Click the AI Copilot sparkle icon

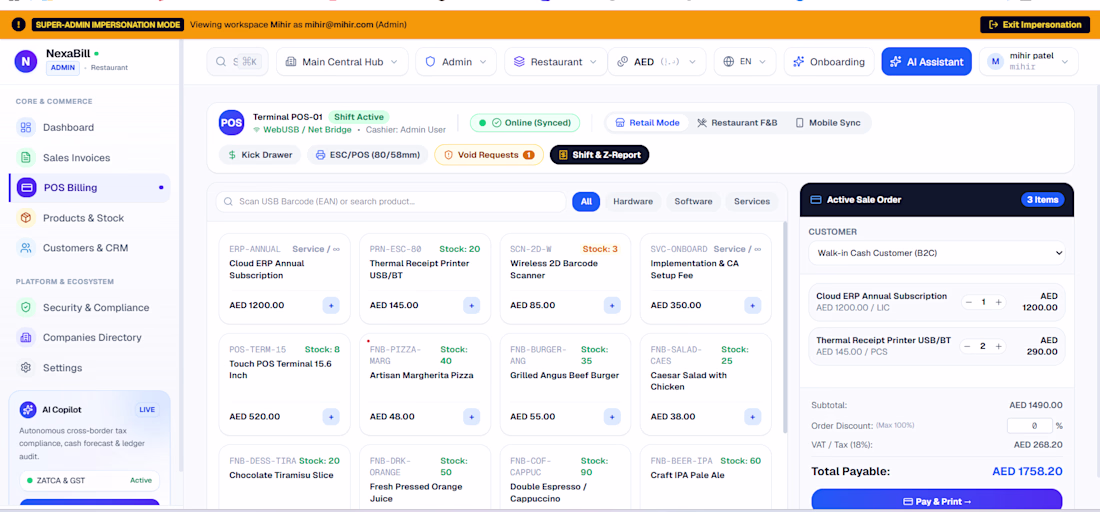coord(28,410)
